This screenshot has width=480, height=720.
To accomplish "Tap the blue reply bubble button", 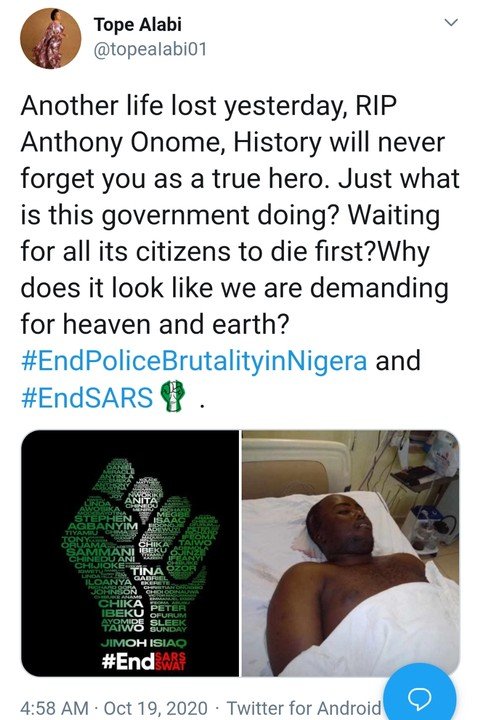I will (x=420, y=698).
